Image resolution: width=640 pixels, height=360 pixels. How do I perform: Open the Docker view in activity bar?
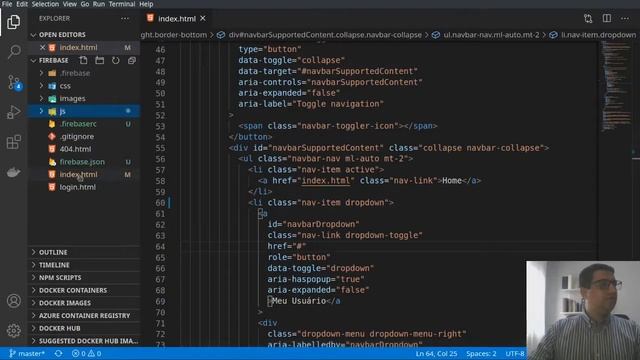click(13, 172)
